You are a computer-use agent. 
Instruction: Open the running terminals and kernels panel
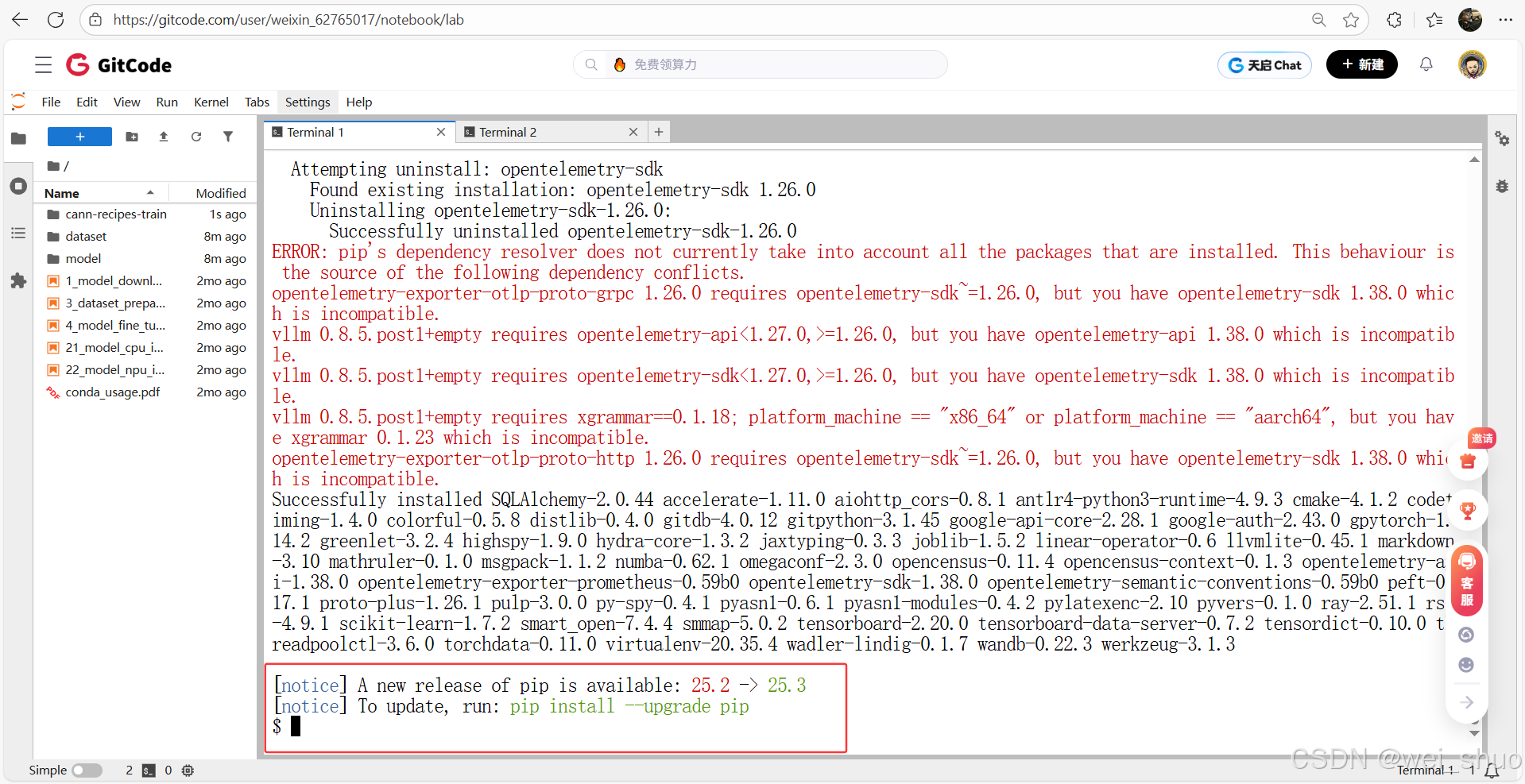(18, 186)
